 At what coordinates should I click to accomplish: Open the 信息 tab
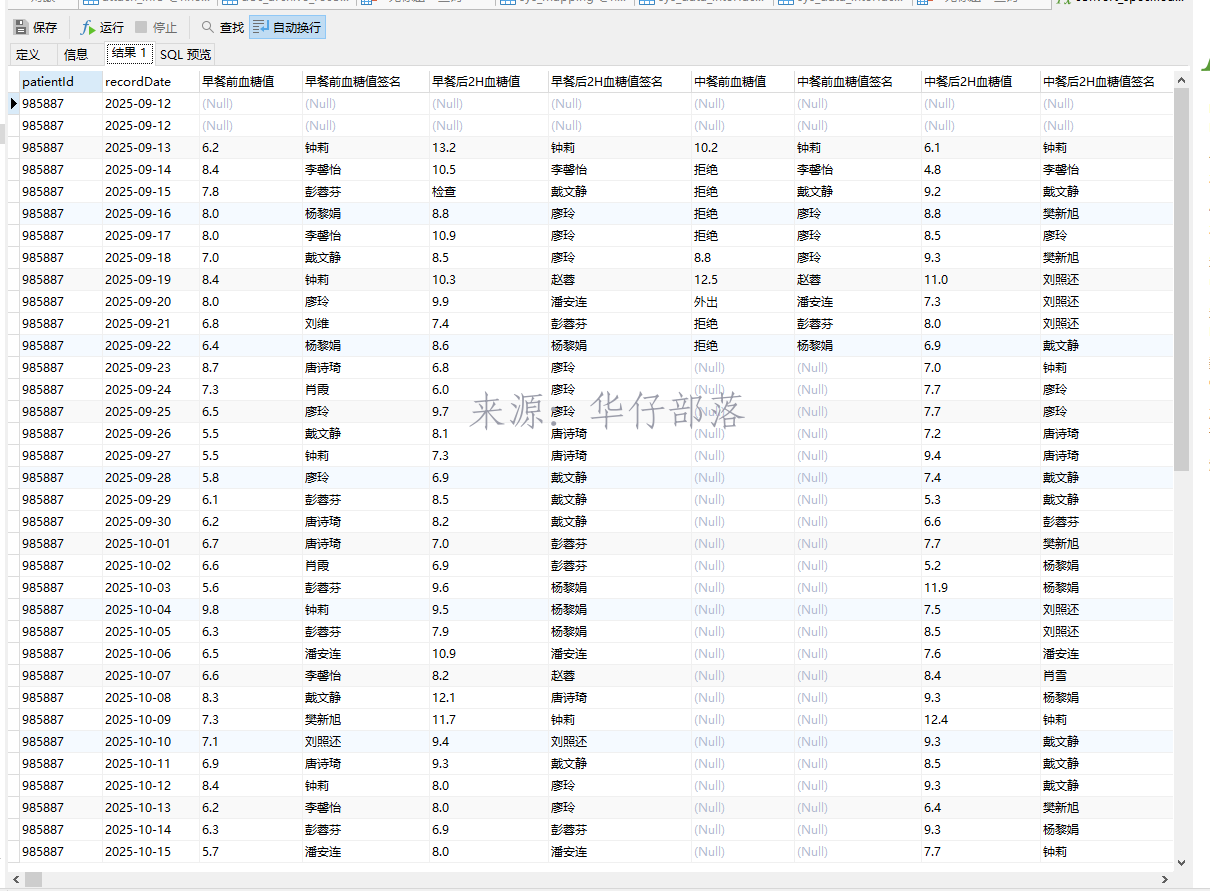coord(76,55)
